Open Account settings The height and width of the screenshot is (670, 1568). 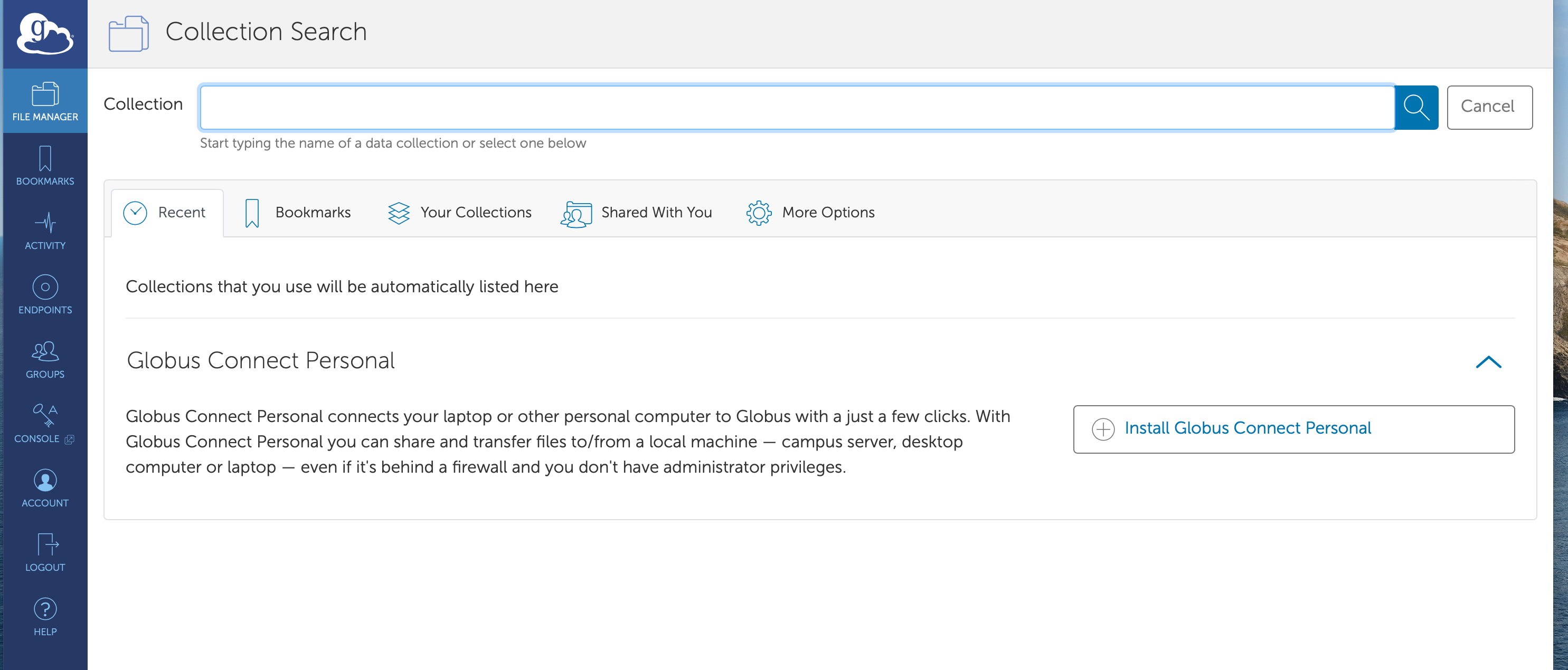click(x=45, y=488)
